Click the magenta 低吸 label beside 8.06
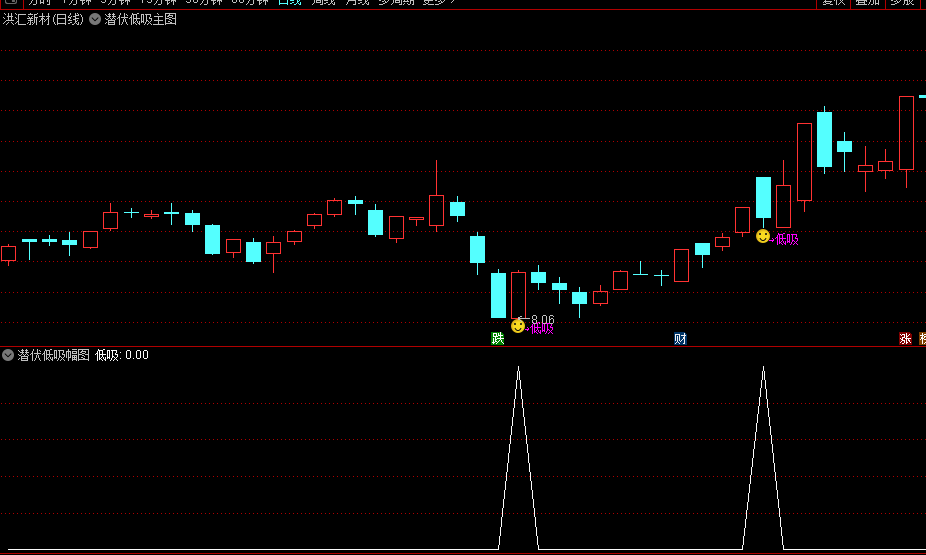 542,329
